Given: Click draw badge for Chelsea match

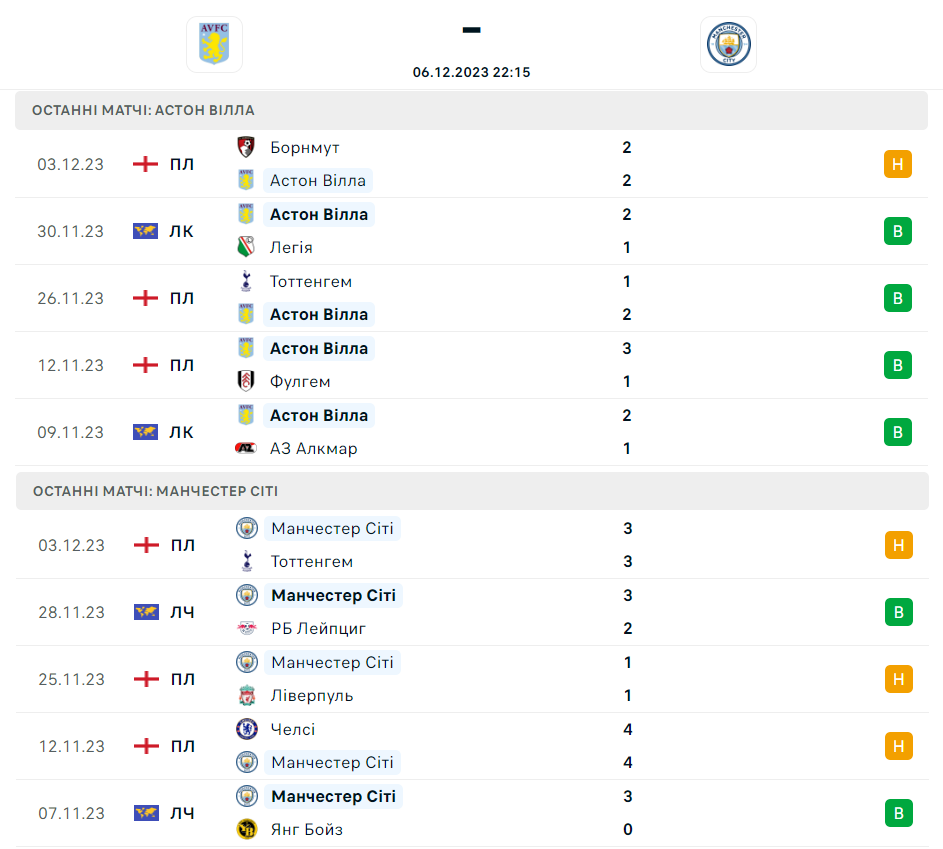Looking at the screenshot, I should pos(898,746).
